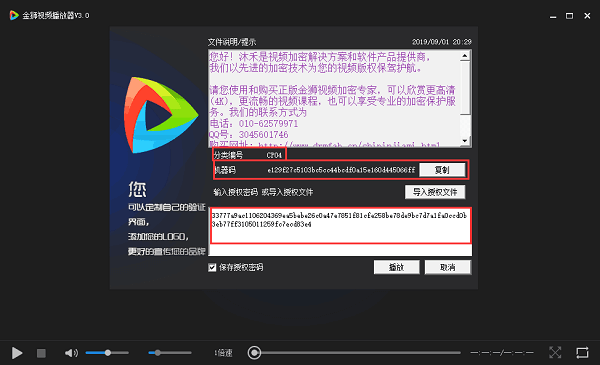Adjust the playback speed slider

point(170,353)
